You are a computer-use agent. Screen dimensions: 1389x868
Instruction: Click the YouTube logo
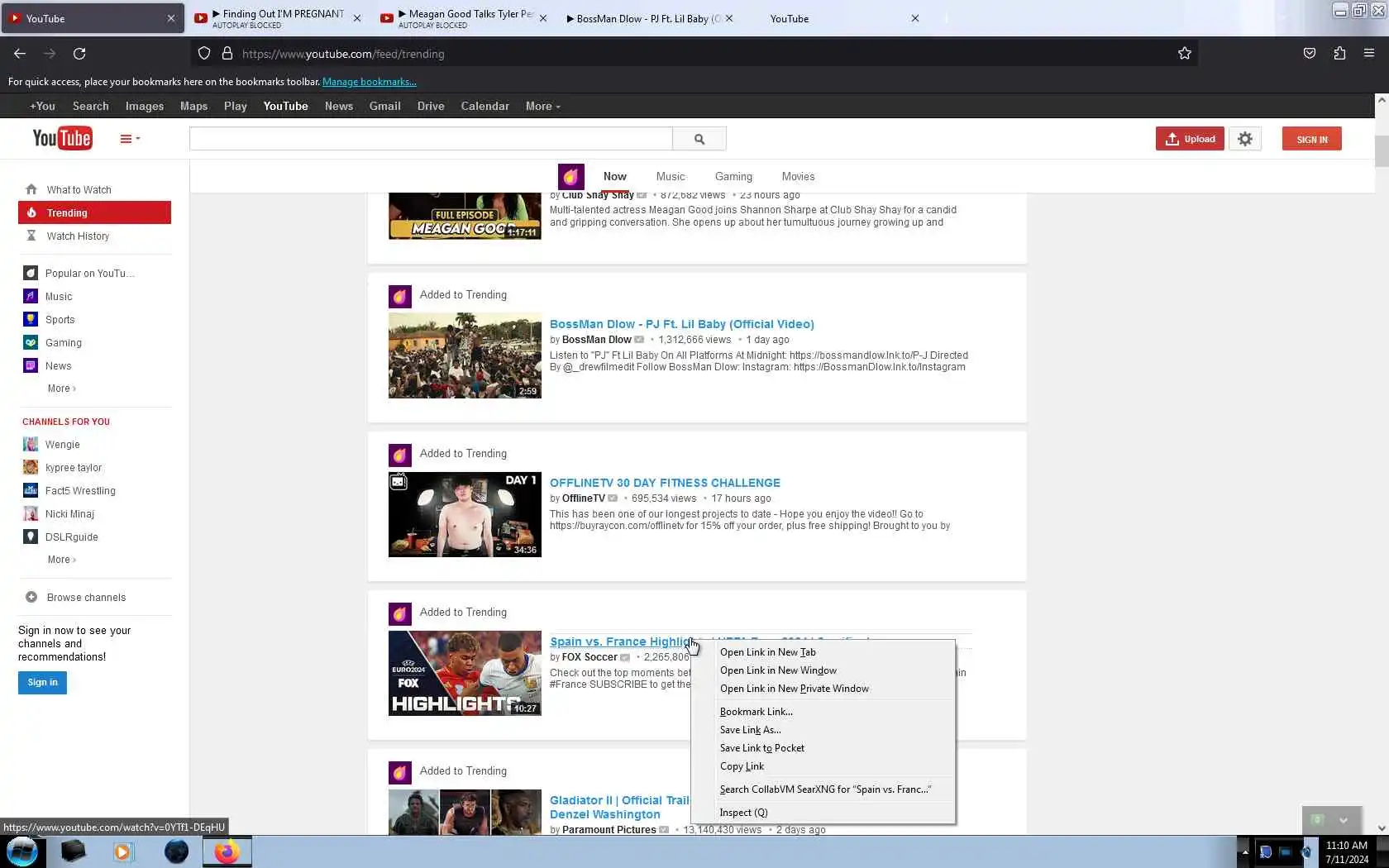point(62,138)
